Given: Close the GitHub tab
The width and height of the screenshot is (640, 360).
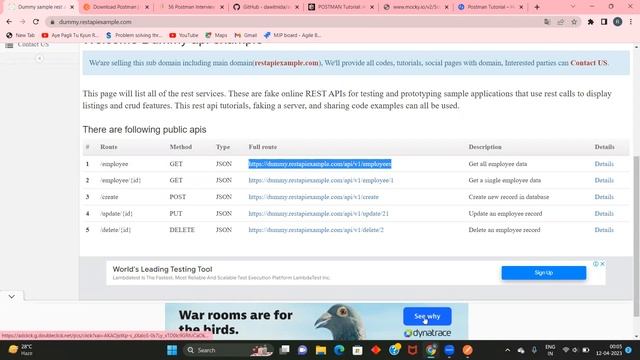Looking at the screenshot, I should coord(297,7).
